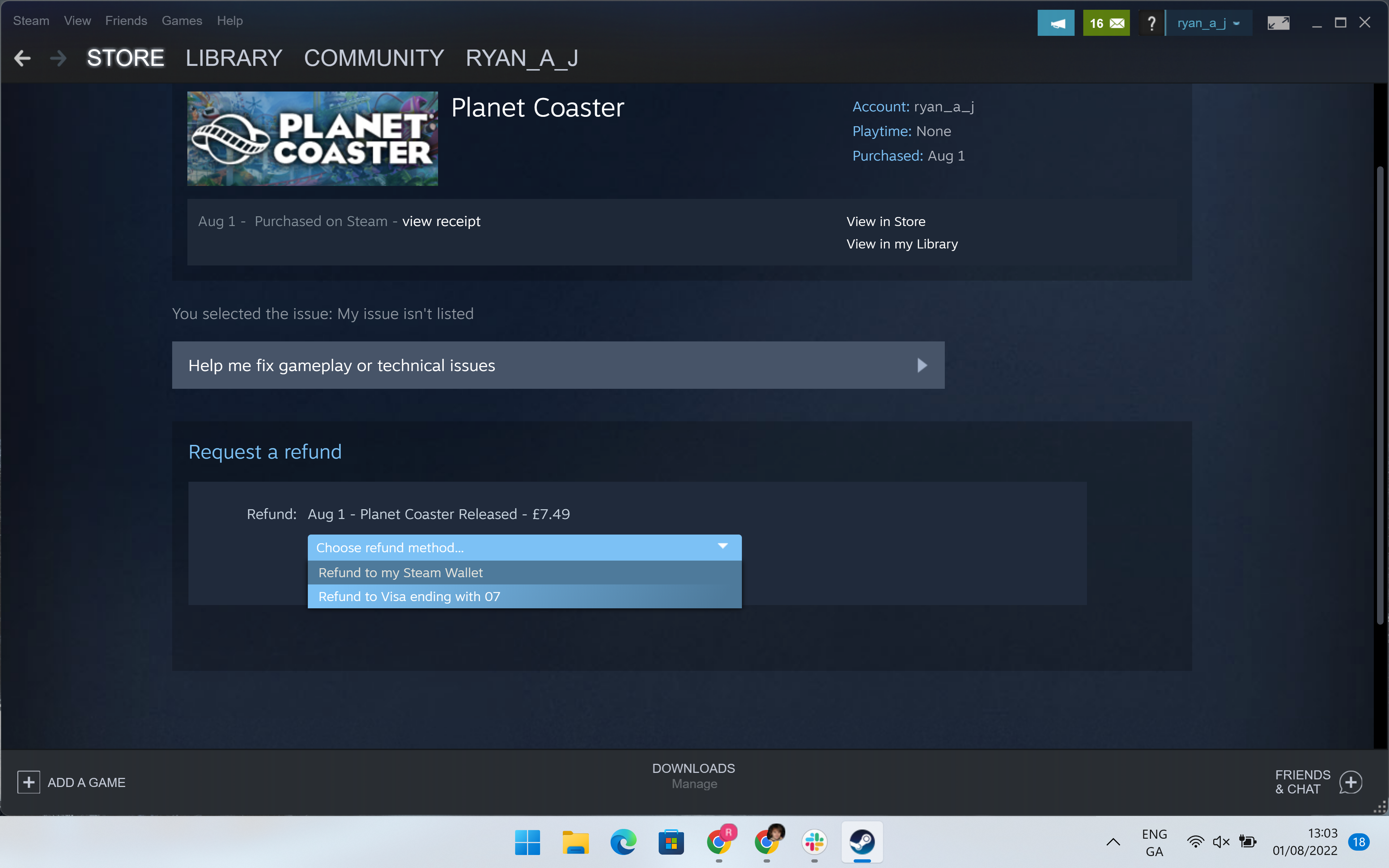
Task: Click the battery tray icon
Action: point(1247,842)
